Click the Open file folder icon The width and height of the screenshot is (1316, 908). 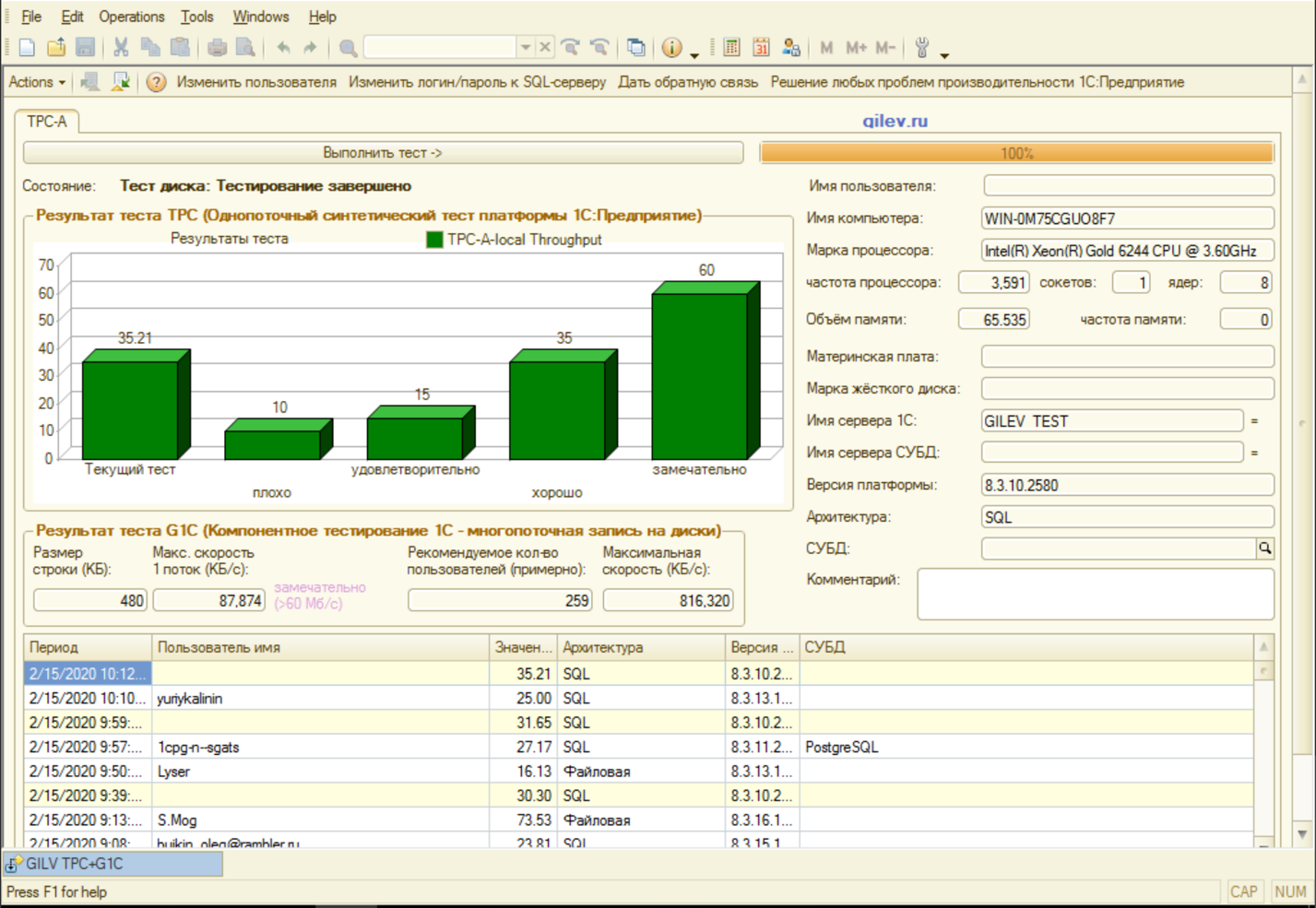[x=56, y=47]
